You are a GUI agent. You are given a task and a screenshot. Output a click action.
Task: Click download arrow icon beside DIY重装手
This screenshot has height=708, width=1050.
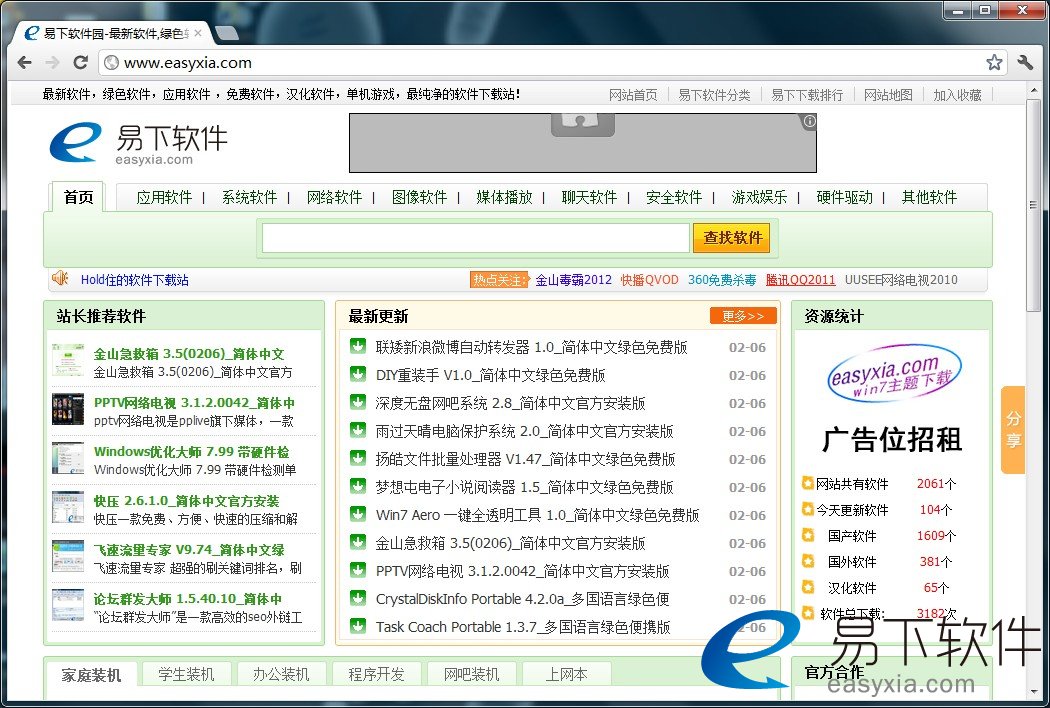pos(357,375)
